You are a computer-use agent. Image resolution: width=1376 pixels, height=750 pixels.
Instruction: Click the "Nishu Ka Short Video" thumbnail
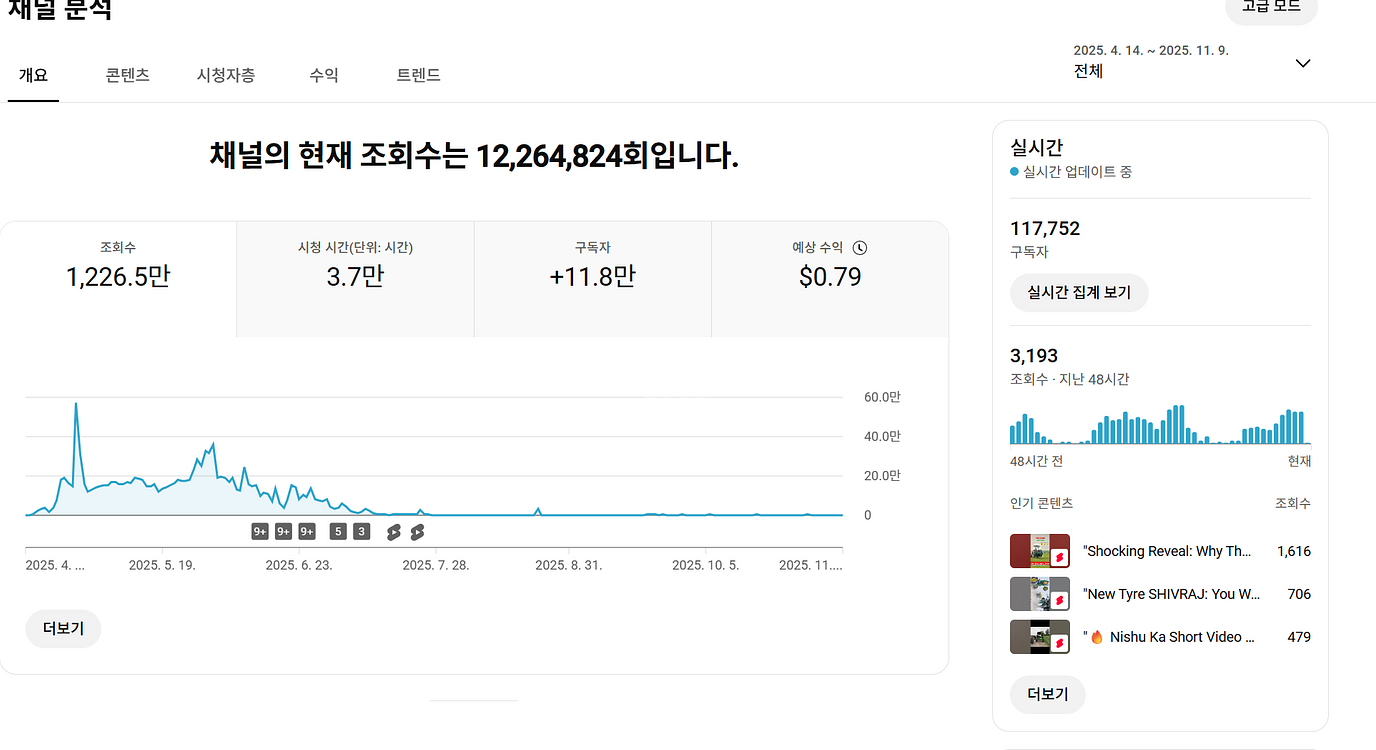click(1039, 637)
